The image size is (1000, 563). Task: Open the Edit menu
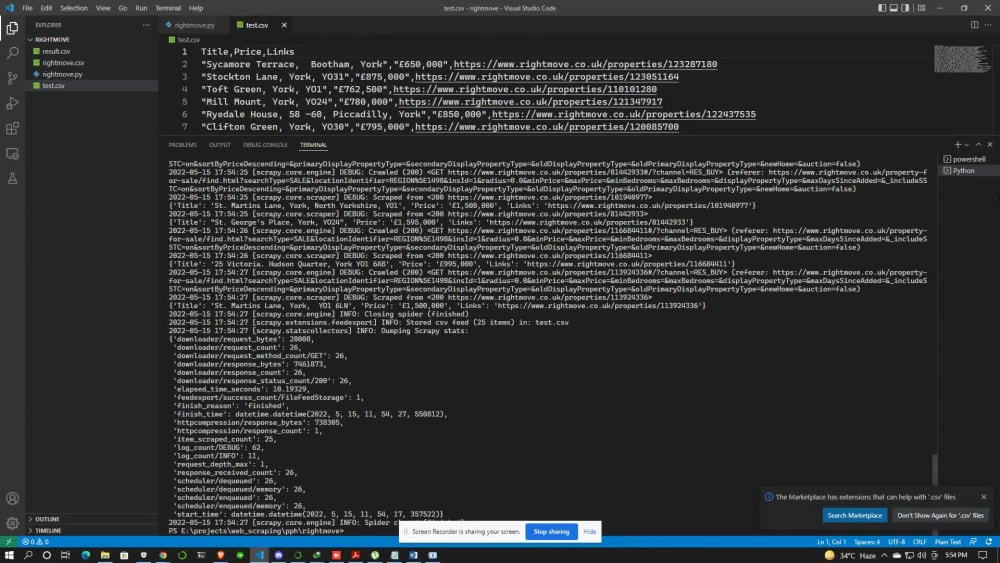click(x=46, y=8)
